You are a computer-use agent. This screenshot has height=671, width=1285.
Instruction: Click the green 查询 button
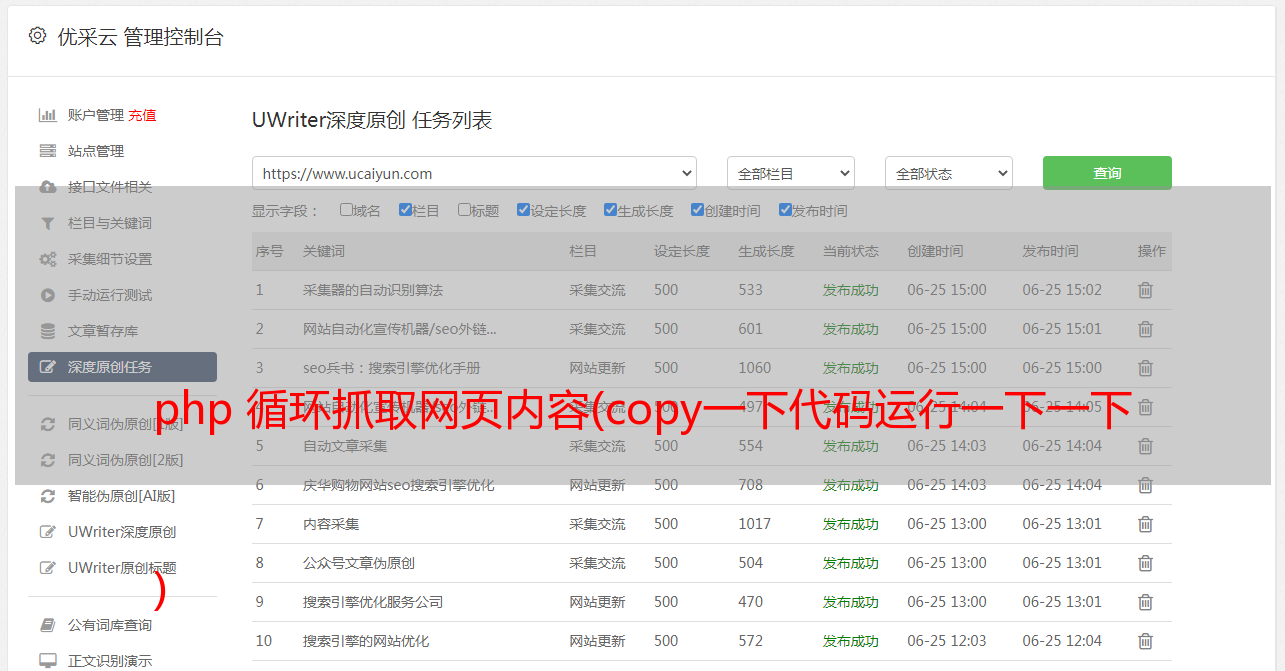[x=1107, y=173]
